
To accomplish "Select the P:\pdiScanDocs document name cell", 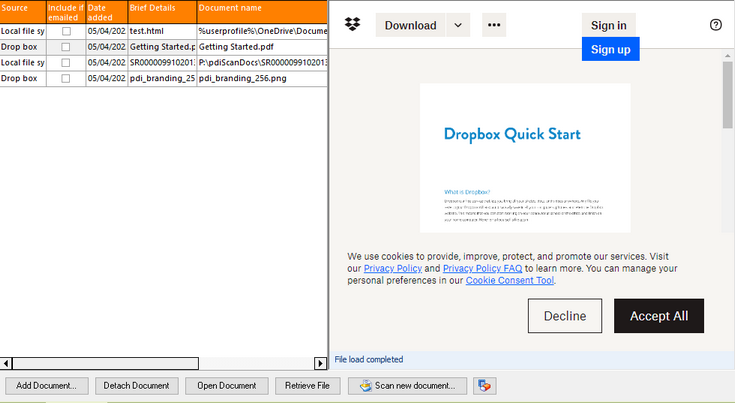I will click(x=262, y=63).
